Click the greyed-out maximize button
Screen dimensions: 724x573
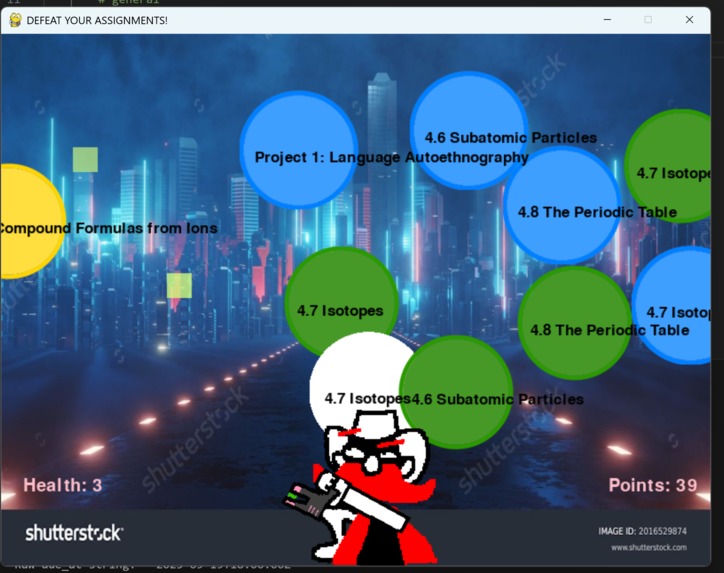coord(648,19)
